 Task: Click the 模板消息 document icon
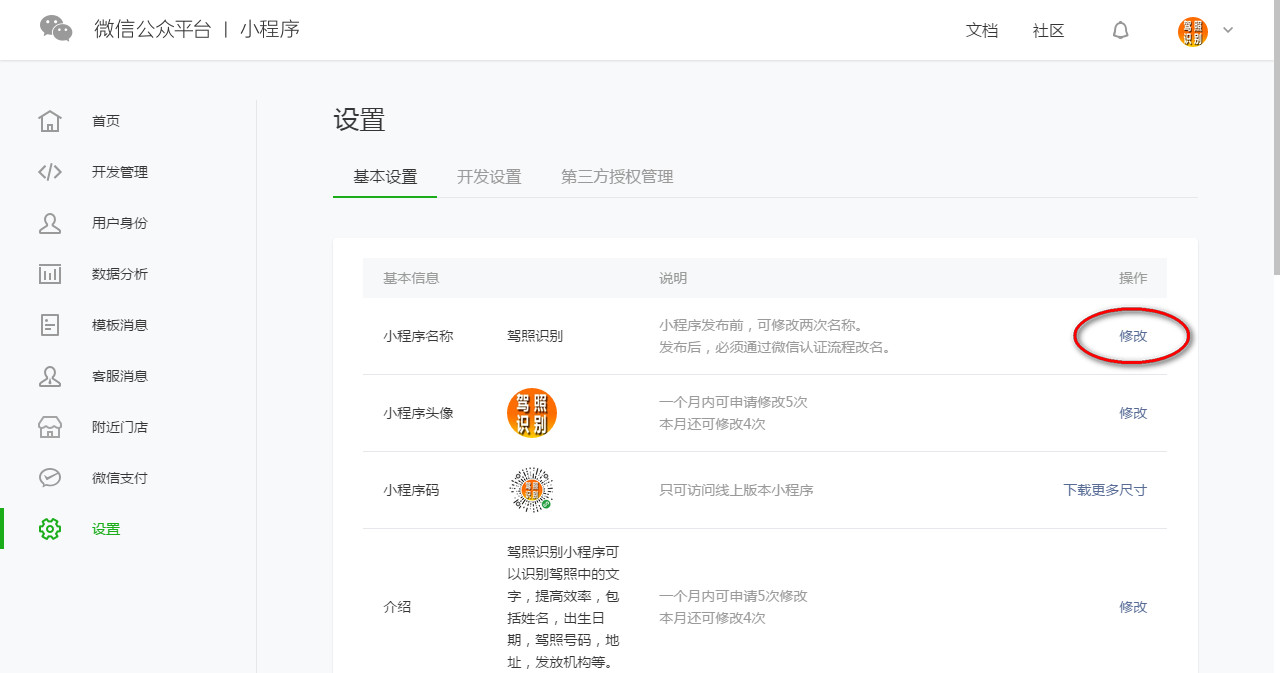coord(50,325)
